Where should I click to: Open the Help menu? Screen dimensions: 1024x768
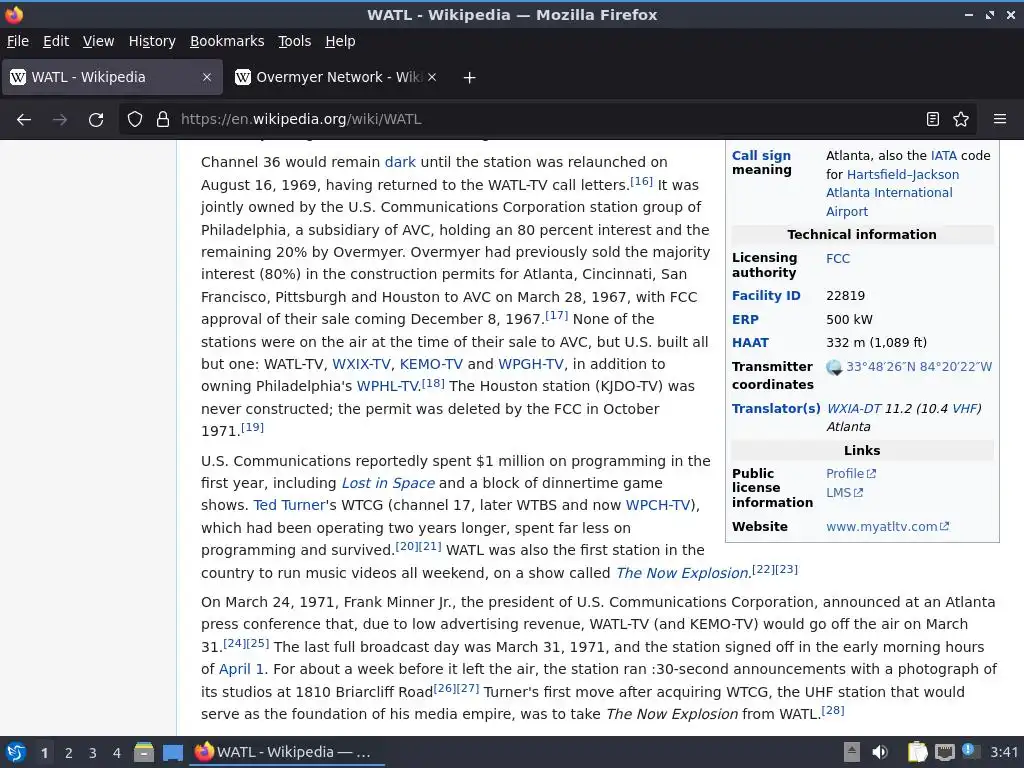[340, 41]
